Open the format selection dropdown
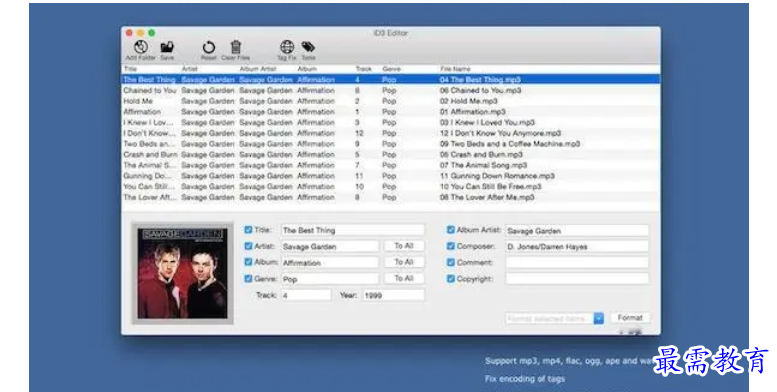 (599, 318)
